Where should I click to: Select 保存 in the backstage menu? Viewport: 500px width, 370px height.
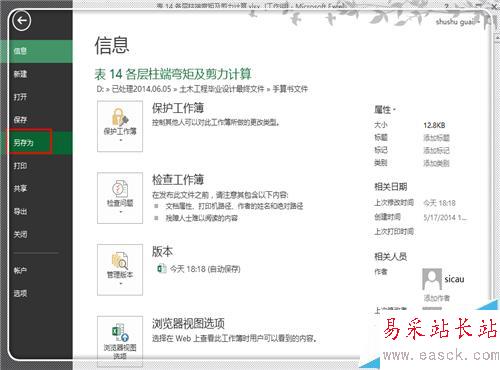36,120
